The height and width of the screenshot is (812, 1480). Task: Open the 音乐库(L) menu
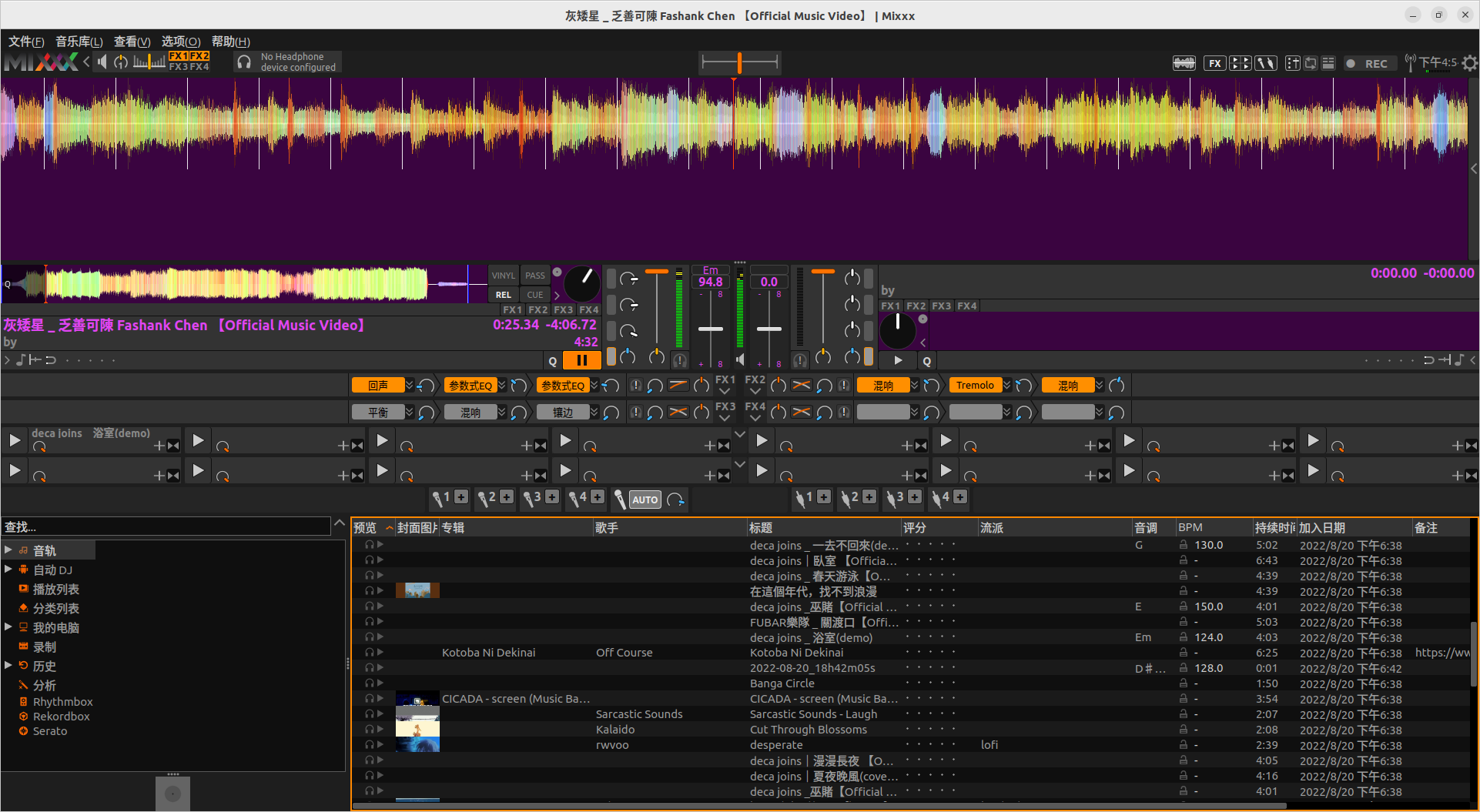click(x=79, y=42)
